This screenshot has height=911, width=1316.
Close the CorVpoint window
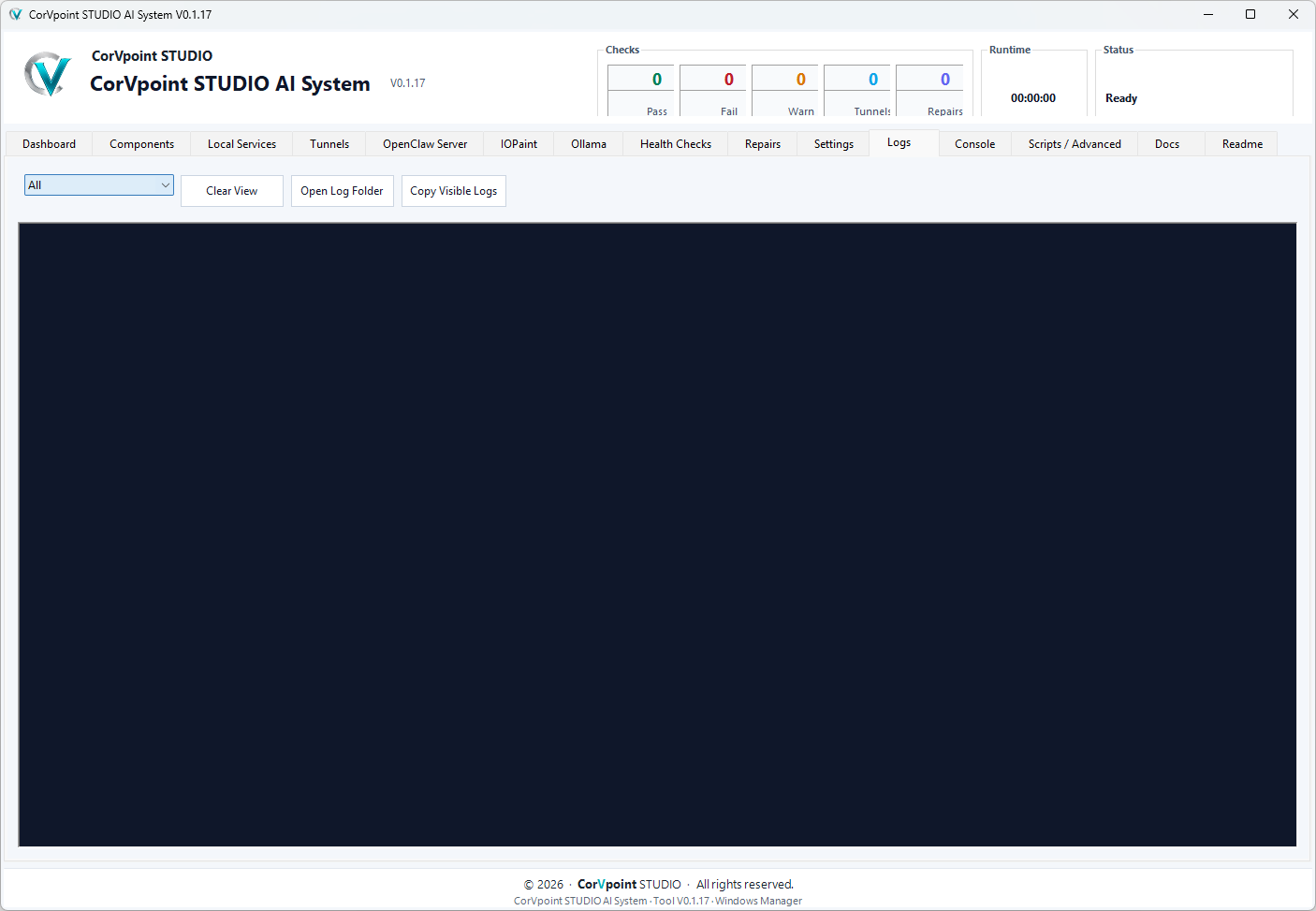click(1294, 14)
